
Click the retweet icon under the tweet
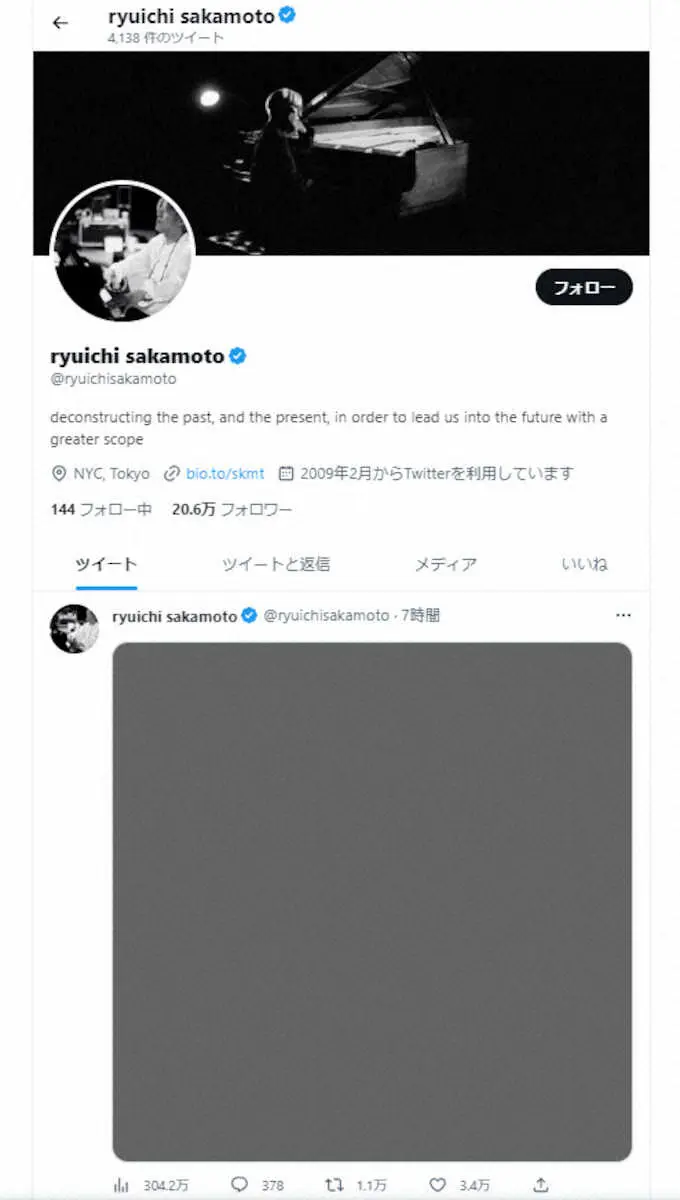pyautogui.click(x=335, y=1185)
